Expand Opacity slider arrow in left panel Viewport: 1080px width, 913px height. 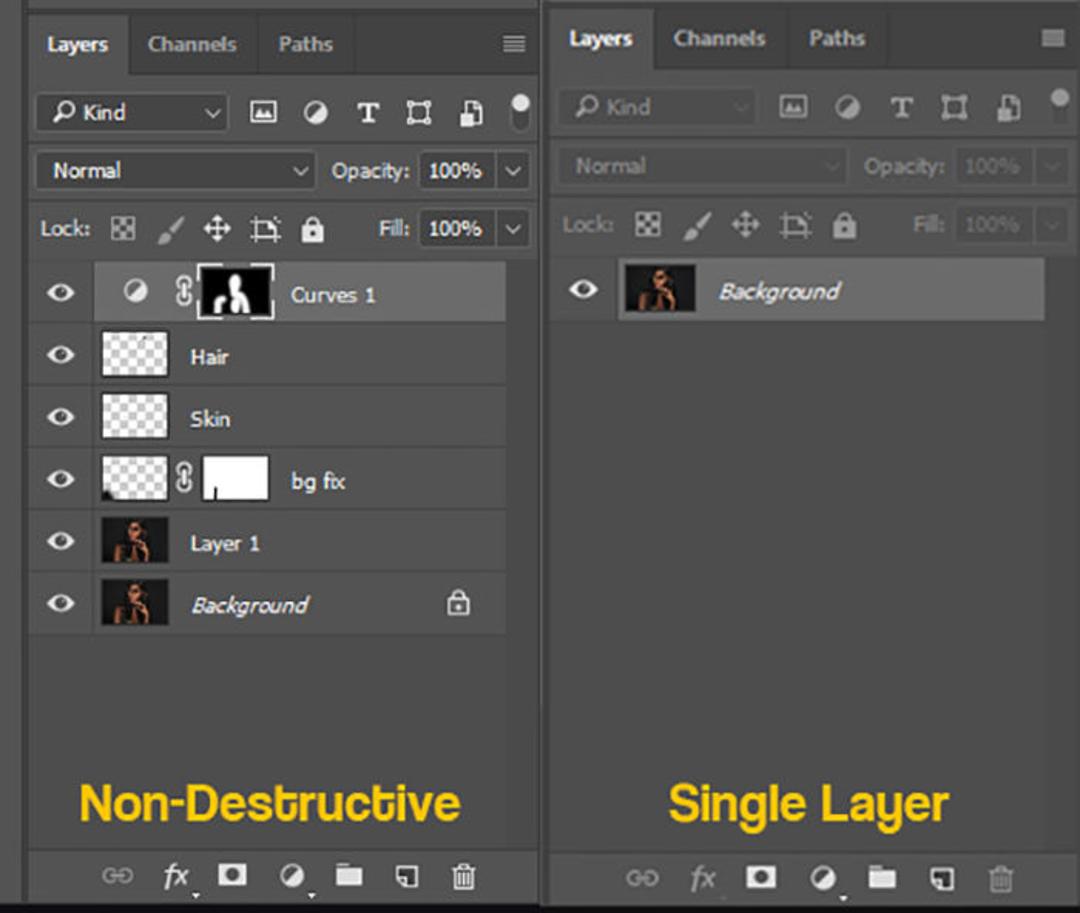tap(513, 171)
